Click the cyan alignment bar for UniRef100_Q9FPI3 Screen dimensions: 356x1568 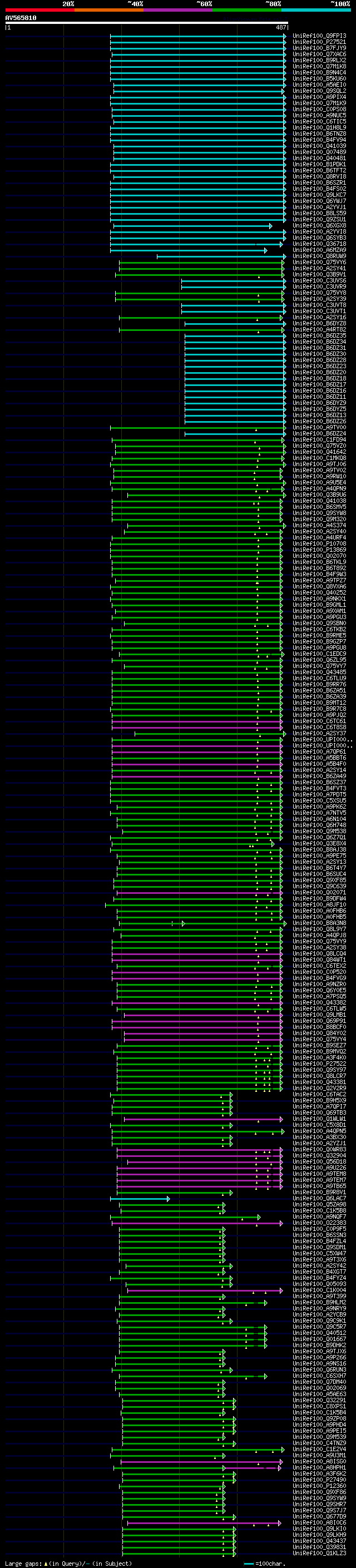point(198,36)
